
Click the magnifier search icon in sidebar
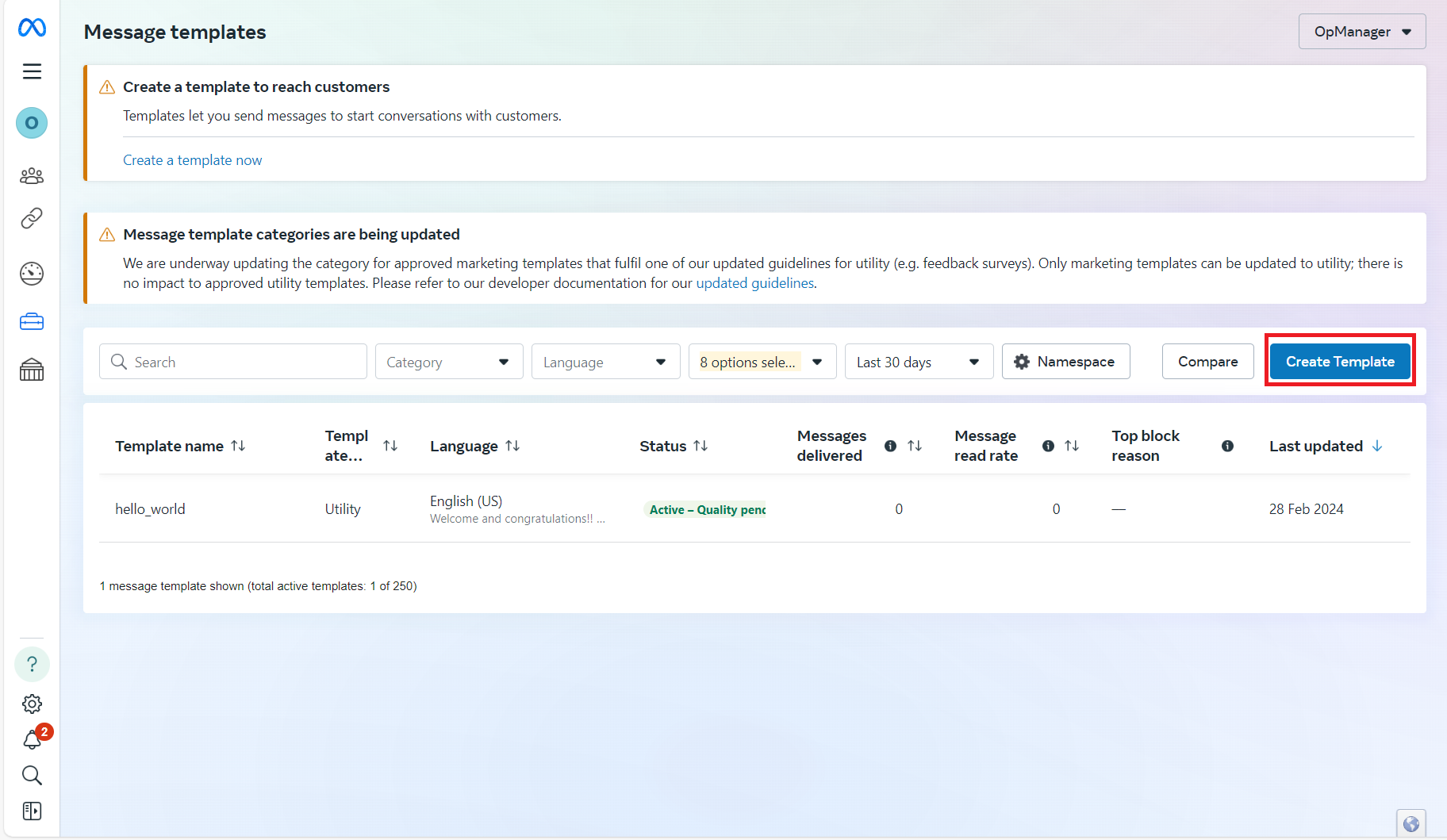(32, 775)
